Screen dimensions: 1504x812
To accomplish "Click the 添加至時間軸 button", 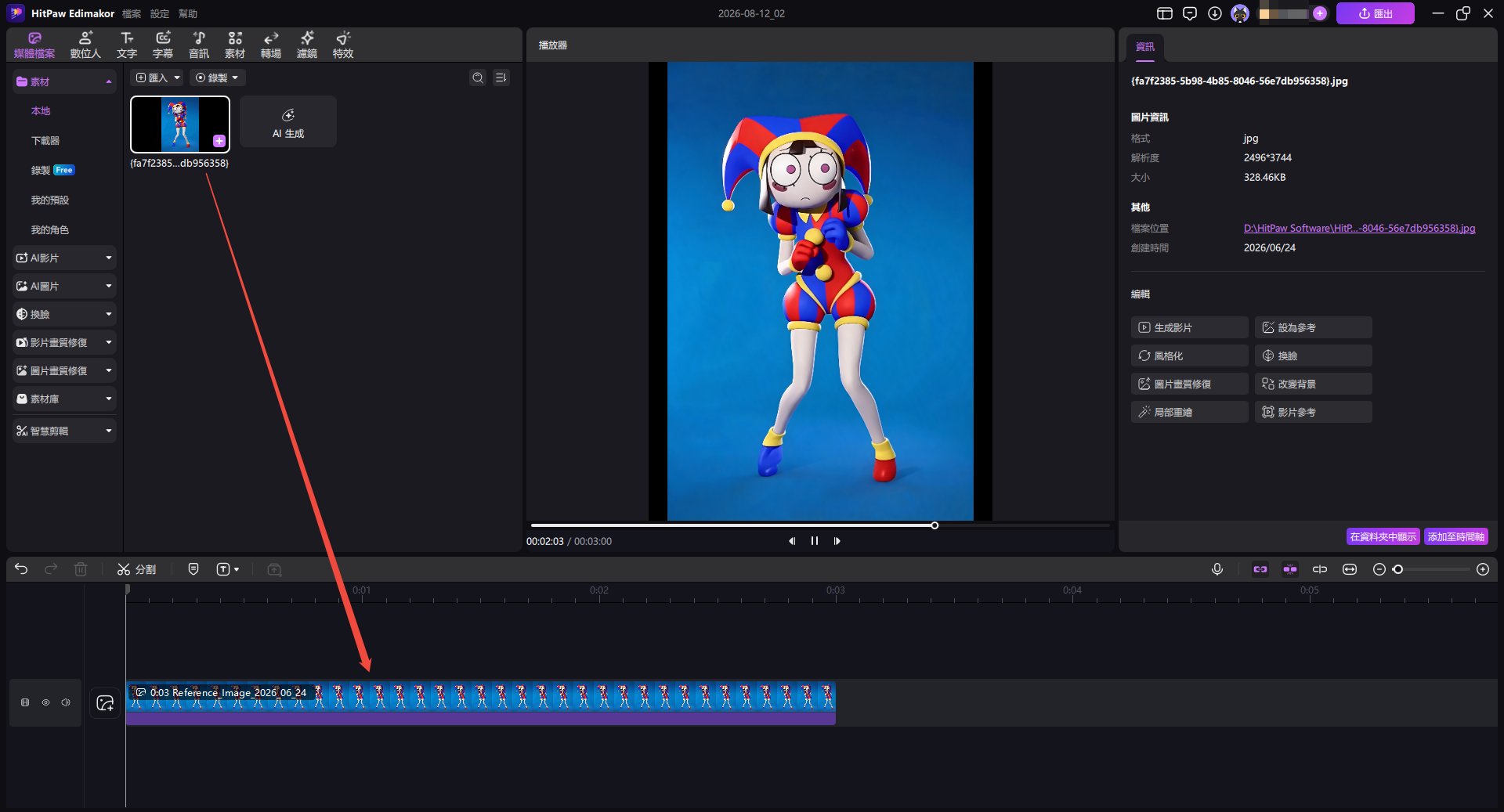I will [x=1456, y=537].
